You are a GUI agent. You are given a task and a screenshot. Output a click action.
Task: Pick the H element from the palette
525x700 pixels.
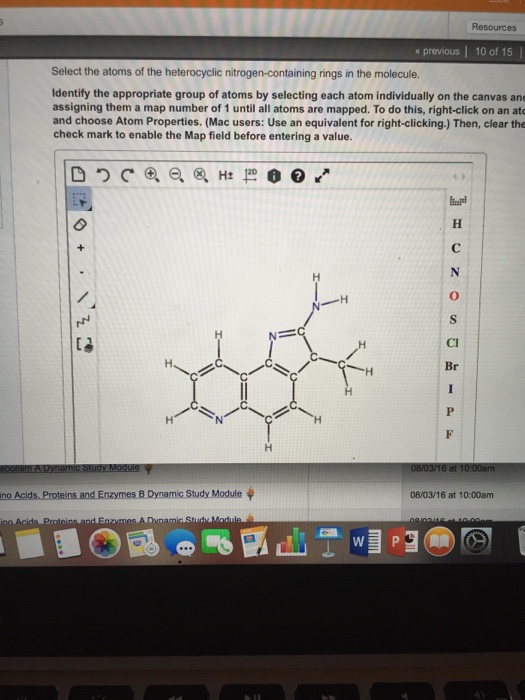[x=457, y=224]
